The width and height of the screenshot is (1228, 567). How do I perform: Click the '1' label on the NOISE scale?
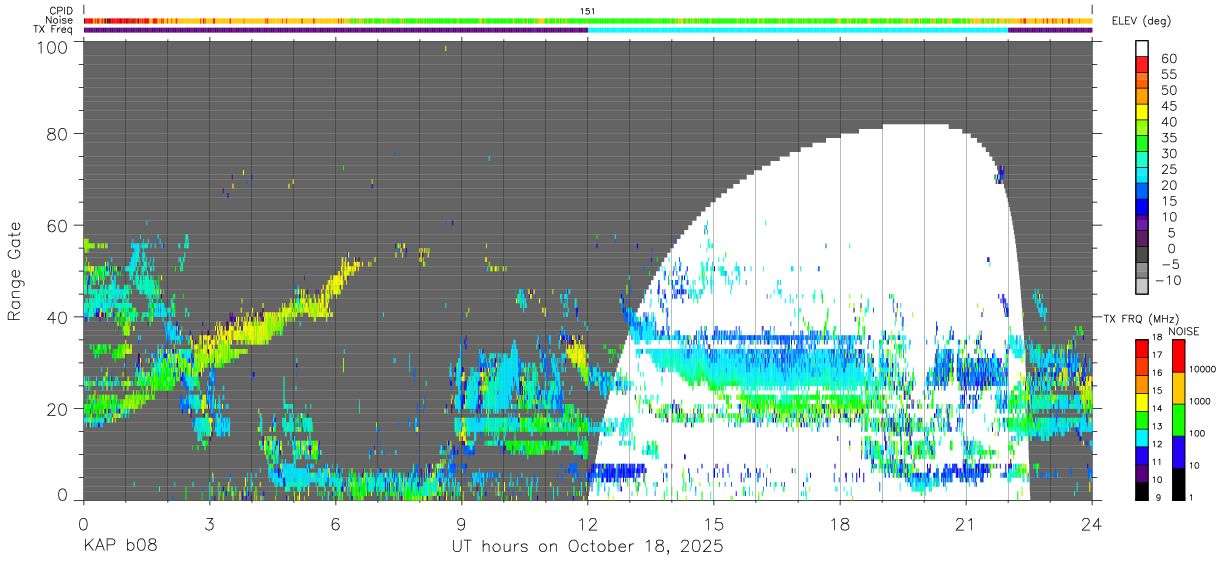pos(1190,498)
